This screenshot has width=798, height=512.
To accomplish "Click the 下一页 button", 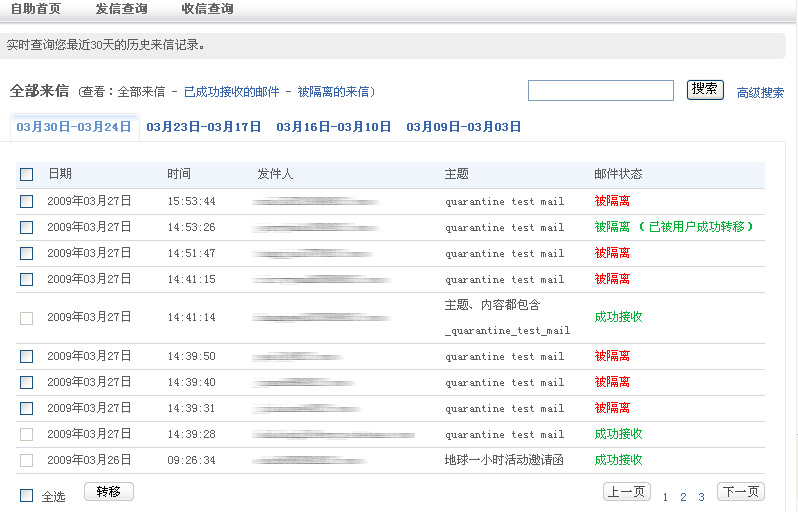I will point(741,492).
